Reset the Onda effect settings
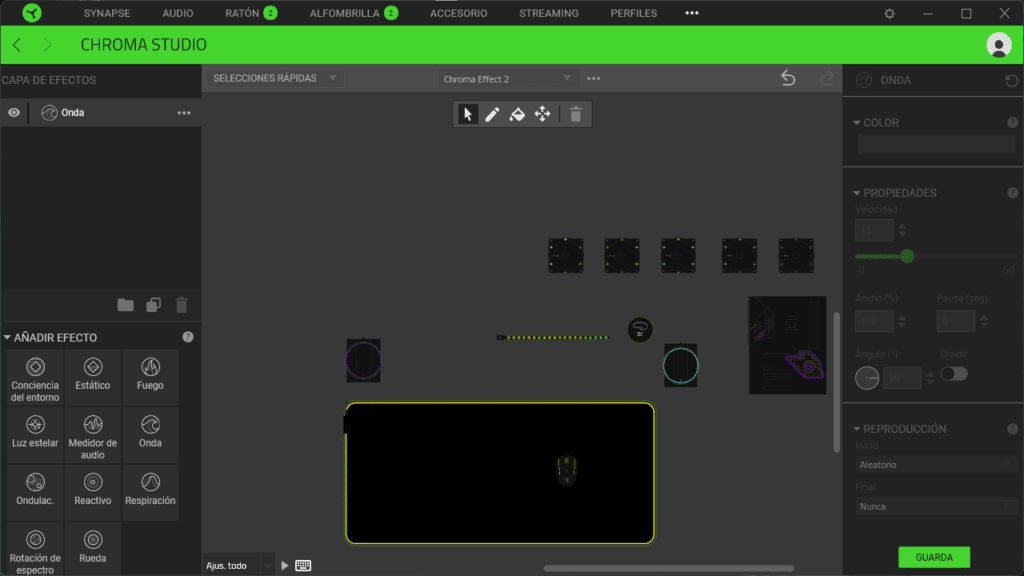1024x576 pixels. click(x=1011, y=80)
